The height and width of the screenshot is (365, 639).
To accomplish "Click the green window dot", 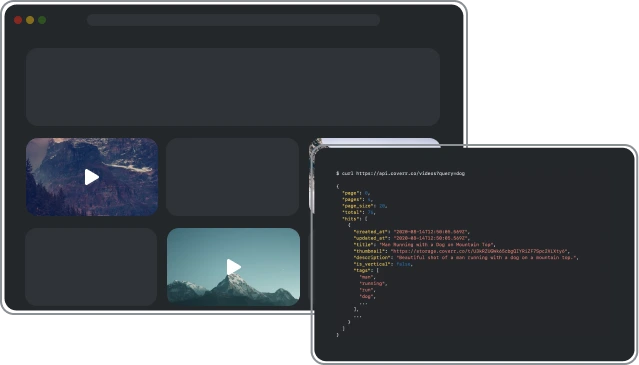I will click(42, 20).
